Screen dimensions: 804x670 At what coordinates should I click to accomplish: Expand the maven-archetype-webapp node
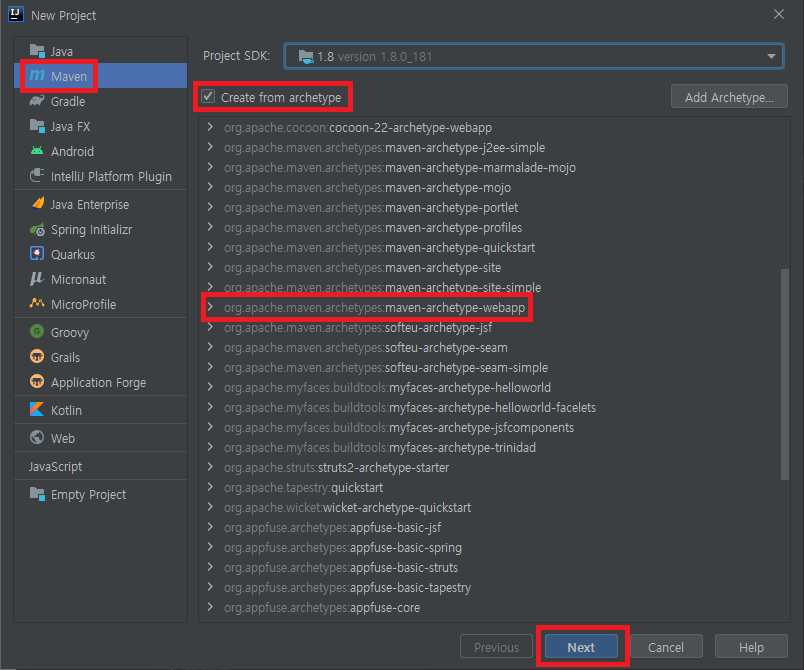[210, 307]
